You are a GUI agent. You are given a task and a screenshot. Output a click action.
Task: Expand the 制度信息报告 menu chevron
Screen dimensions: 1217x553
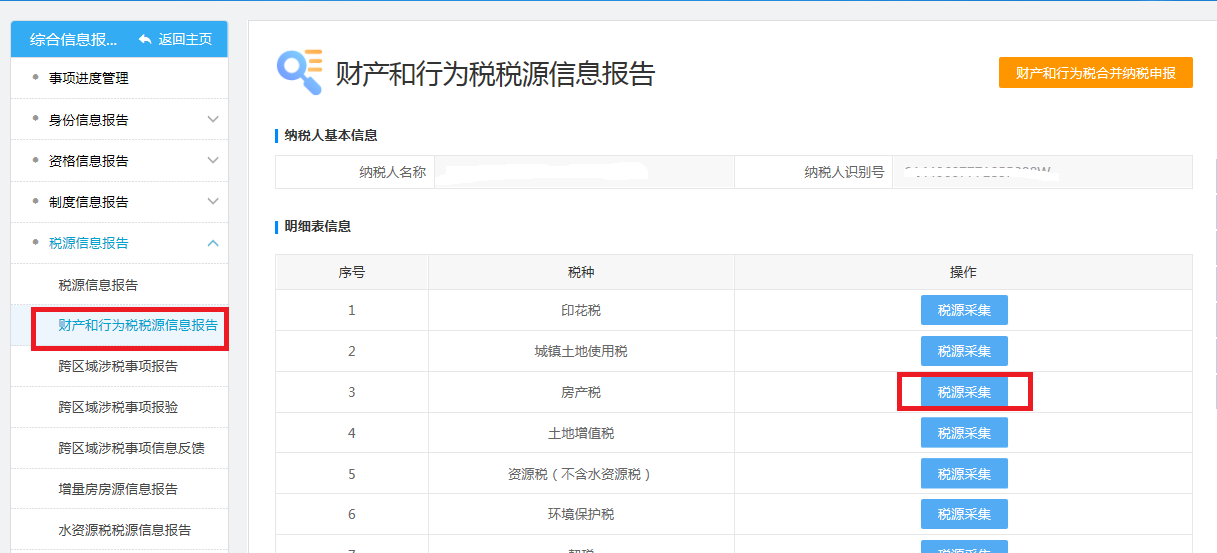213,201
